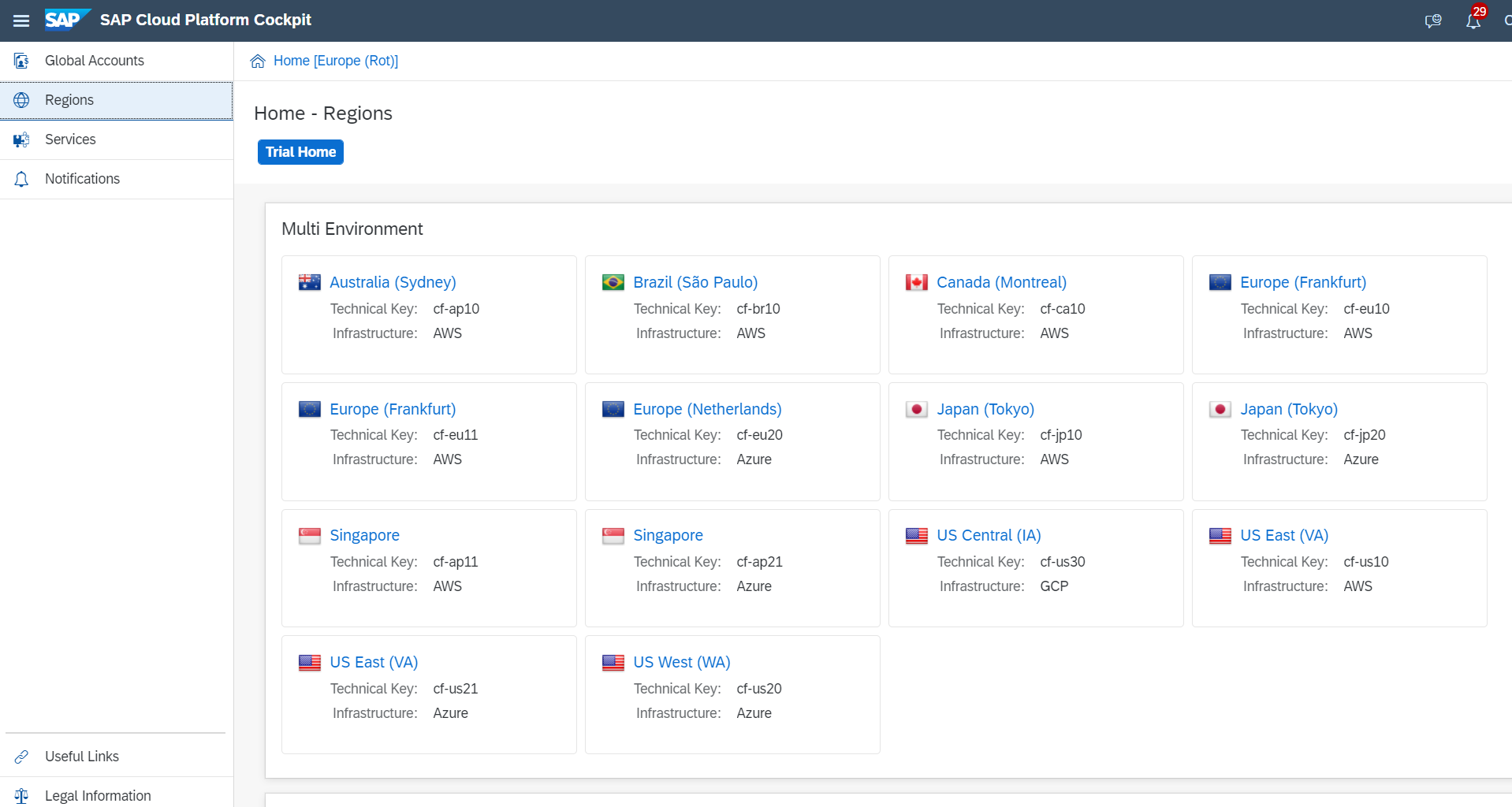Open the Australia (Sydney) region link

tap(393, 282)
